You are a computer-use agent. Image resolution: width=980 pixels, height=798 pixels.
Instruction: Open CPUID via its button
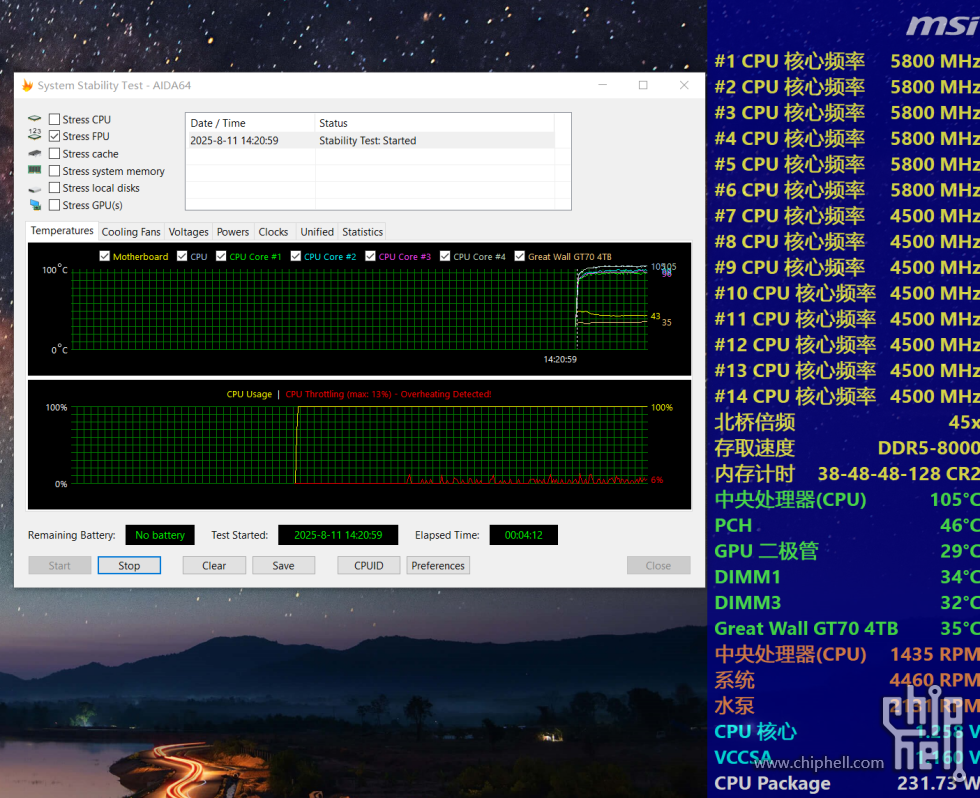369,566
